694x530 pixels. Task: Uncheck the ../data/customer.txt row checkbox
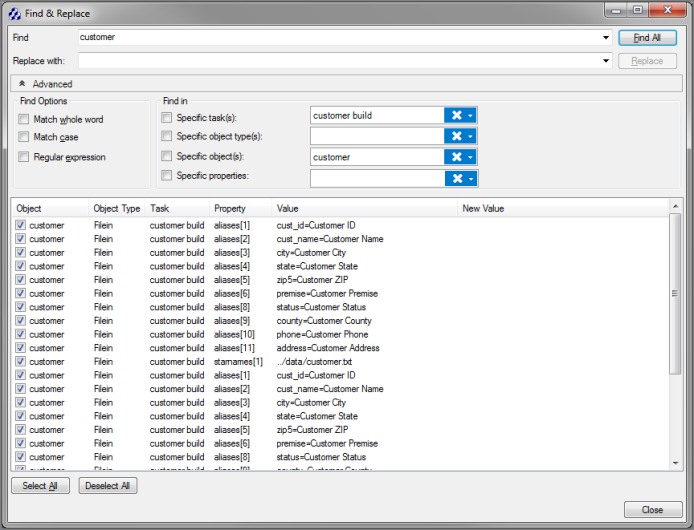(20, 361)
